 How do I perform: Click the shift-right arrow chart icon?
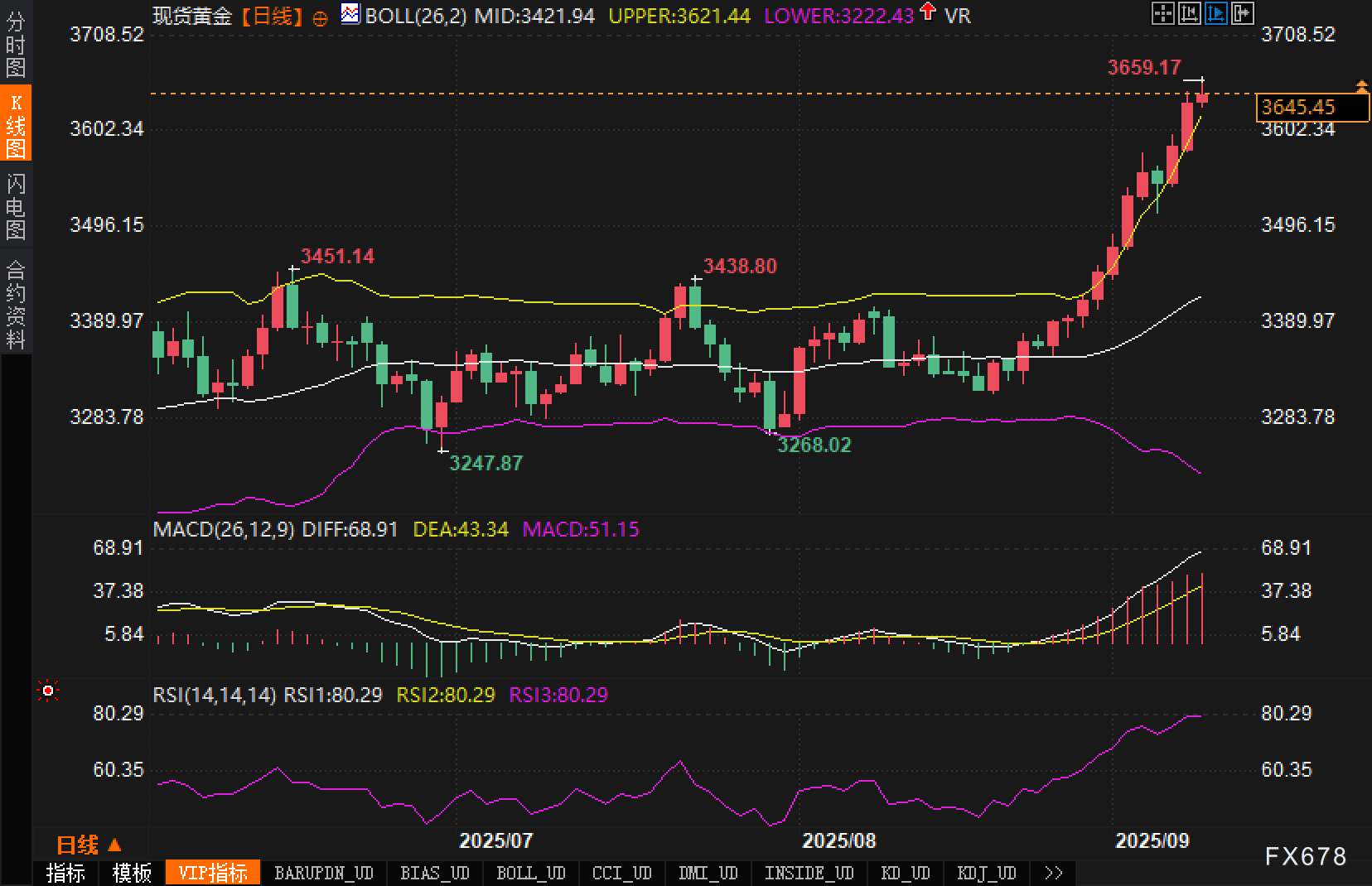1242,13
